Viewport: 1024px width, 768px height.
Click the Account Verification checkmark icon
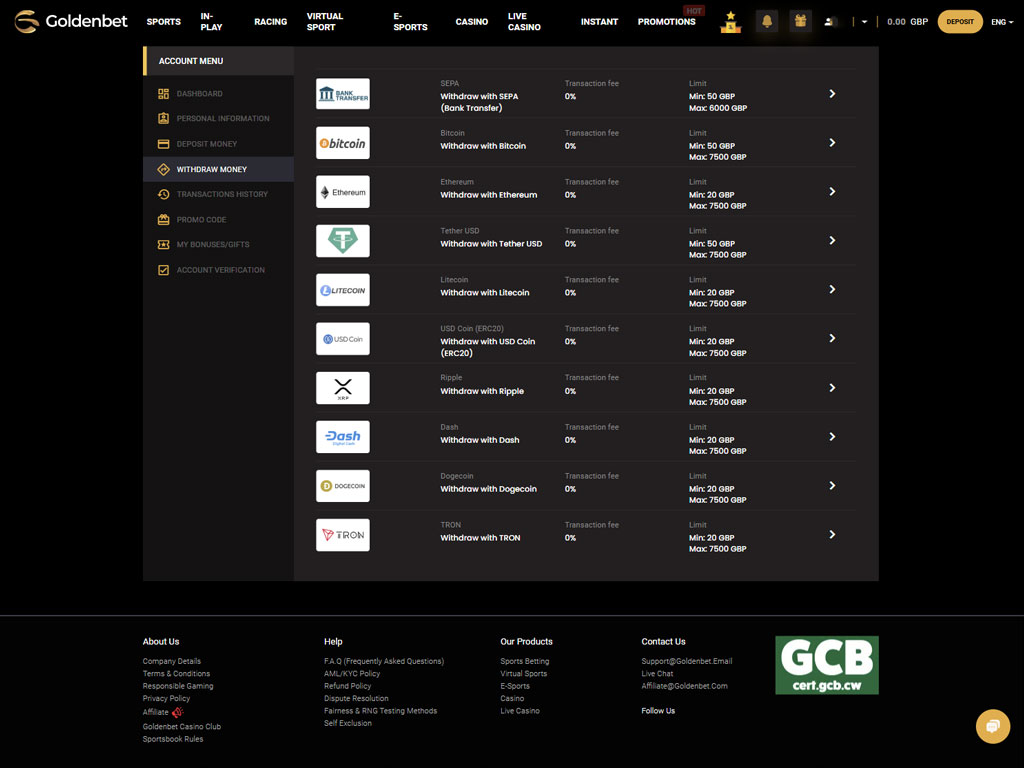[163, 270]
